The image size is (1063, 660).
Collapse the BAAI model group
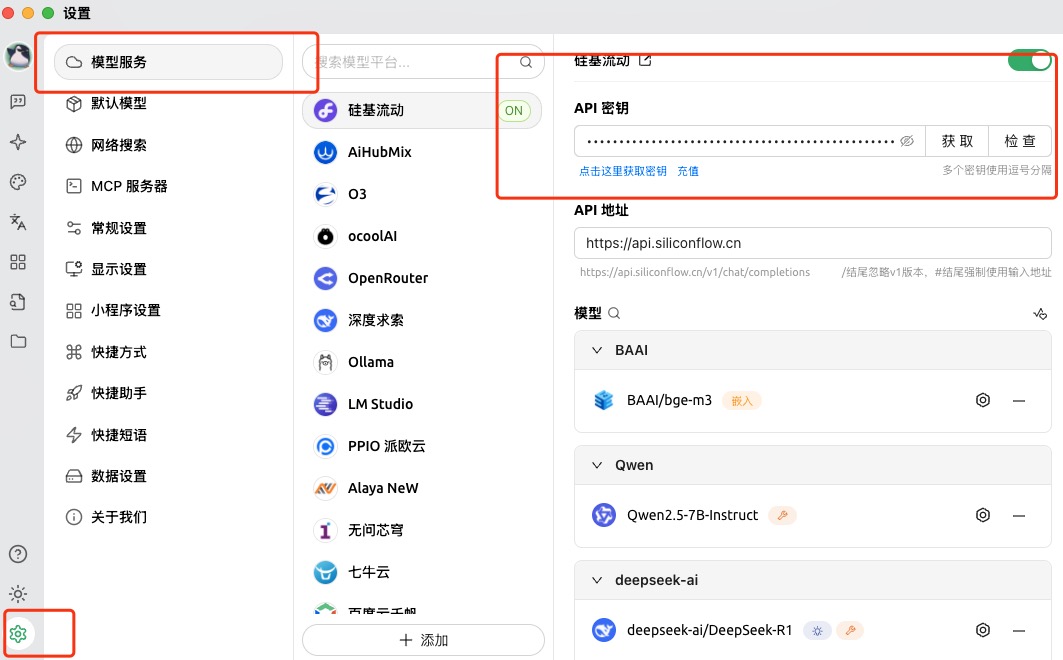pos(597,350)
